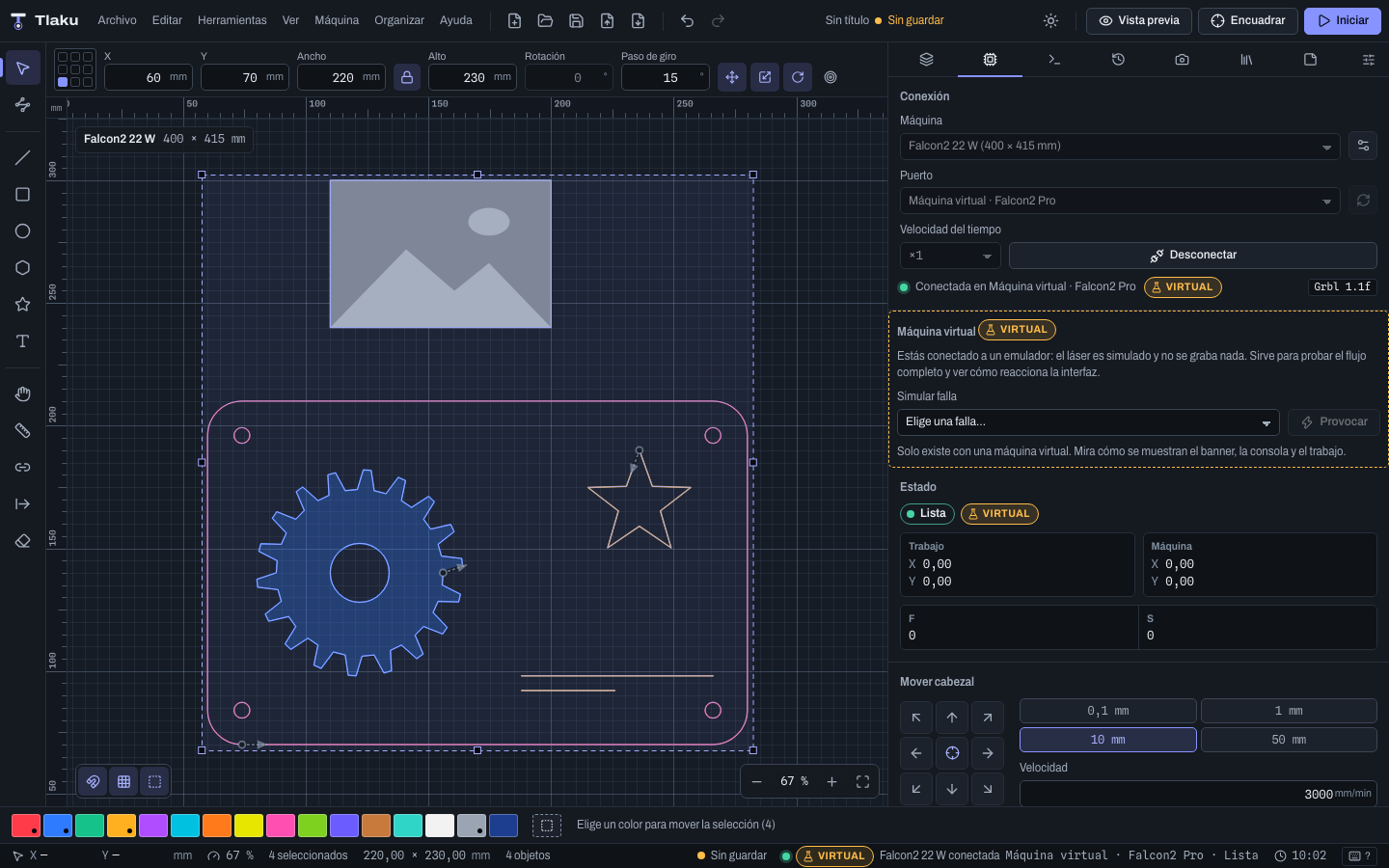Viewport: 1389px width, 868px height.
Task: Open the library panel tab icon
Action: coord(1246,60)
